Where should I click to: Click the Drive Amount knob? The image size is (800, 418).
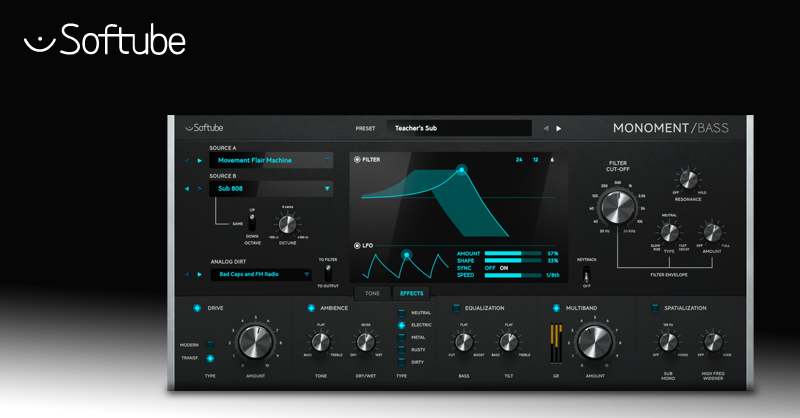(x=256, y=342)
